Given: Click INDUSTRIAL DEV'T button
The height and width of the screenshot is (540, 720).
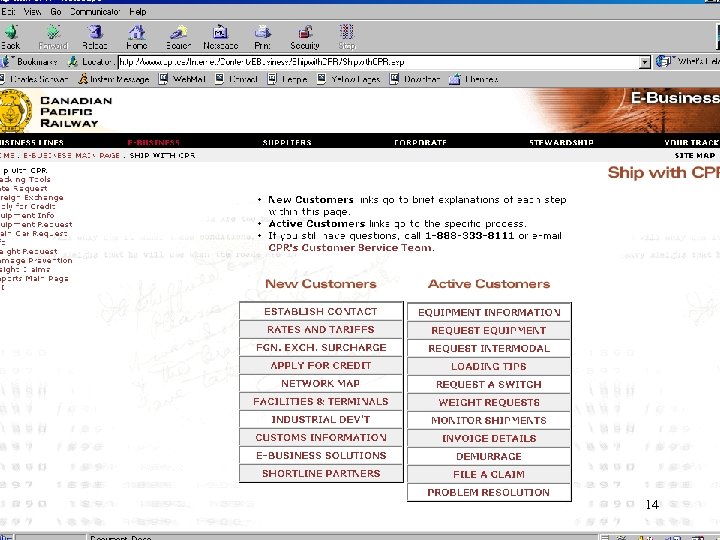Looking at the screenshot, I should coord(321,419).
